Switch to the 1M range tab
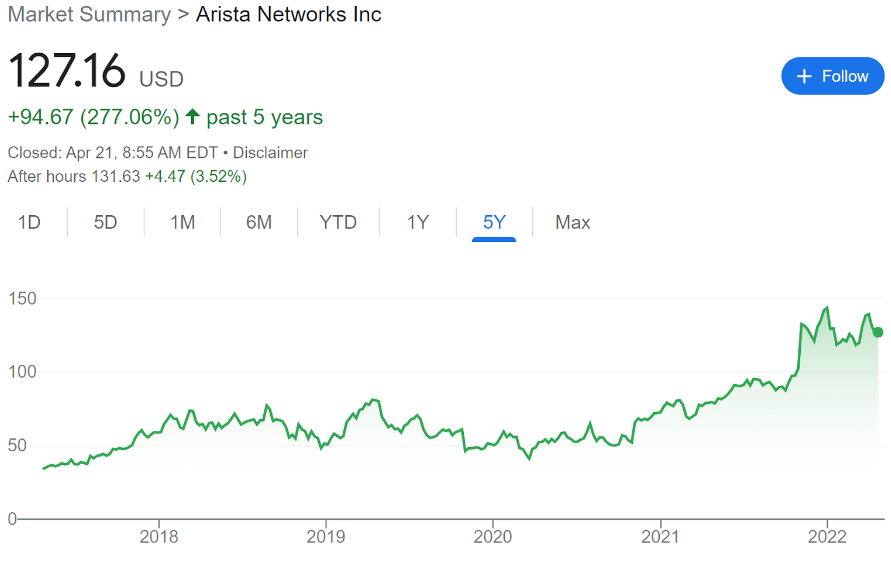The image size is (891, 566). (x=182, y=222)
